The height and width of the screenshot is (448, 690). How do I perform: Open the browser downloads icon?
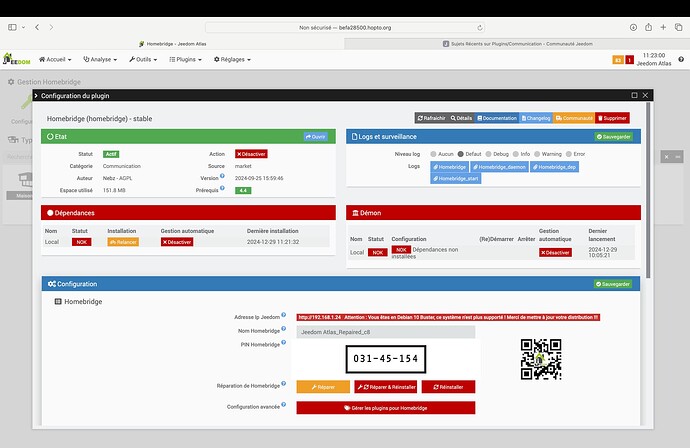pyautogui.click(x=633, y=27)
